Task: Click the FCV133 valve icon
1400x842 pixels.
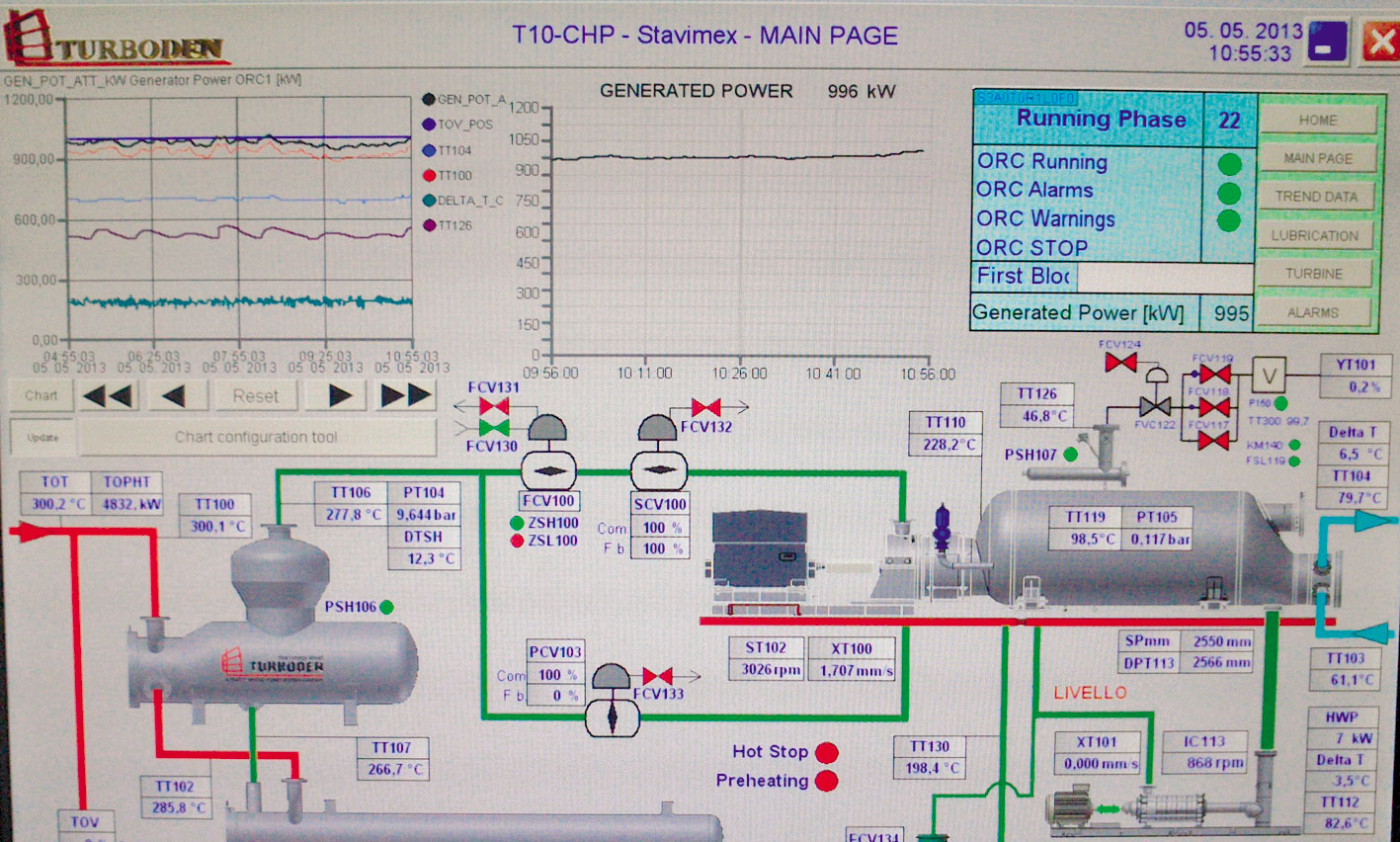Action: 657,676
